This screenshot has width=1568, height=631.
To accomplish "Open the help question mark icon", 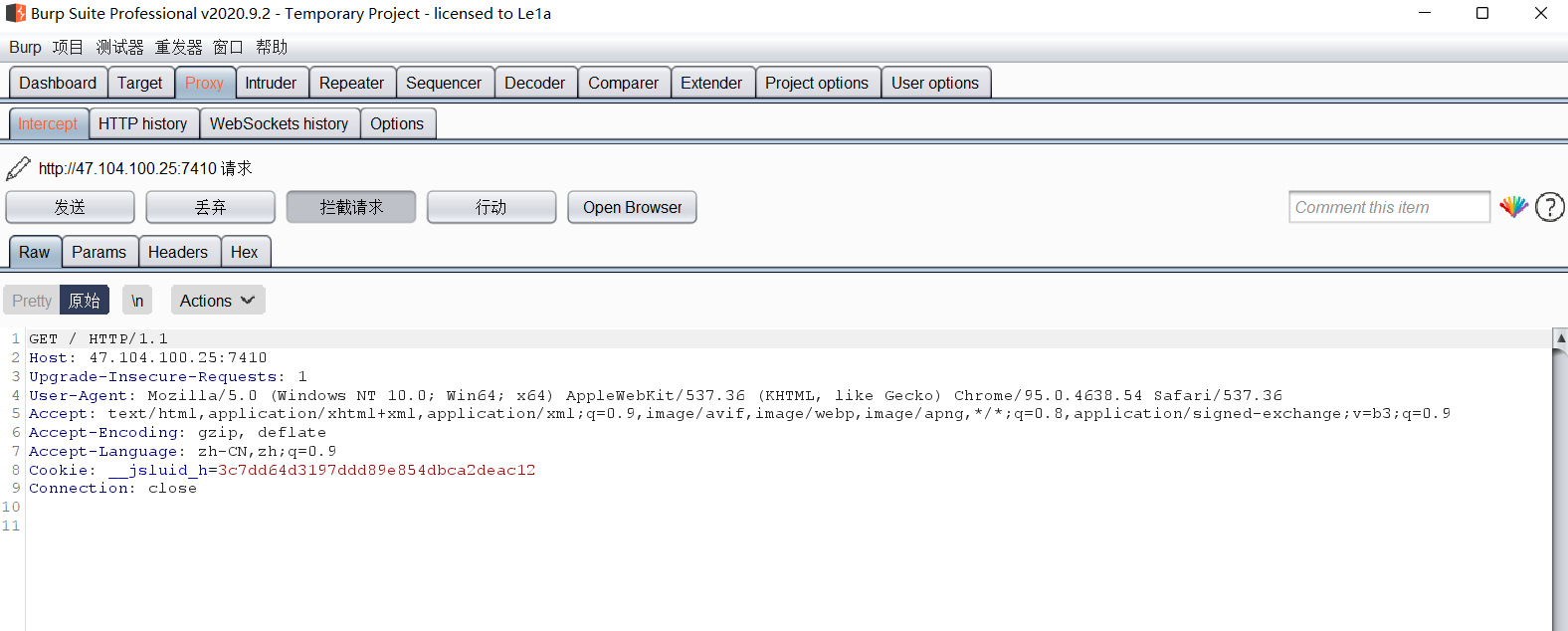I will (x=1549, y=207).
